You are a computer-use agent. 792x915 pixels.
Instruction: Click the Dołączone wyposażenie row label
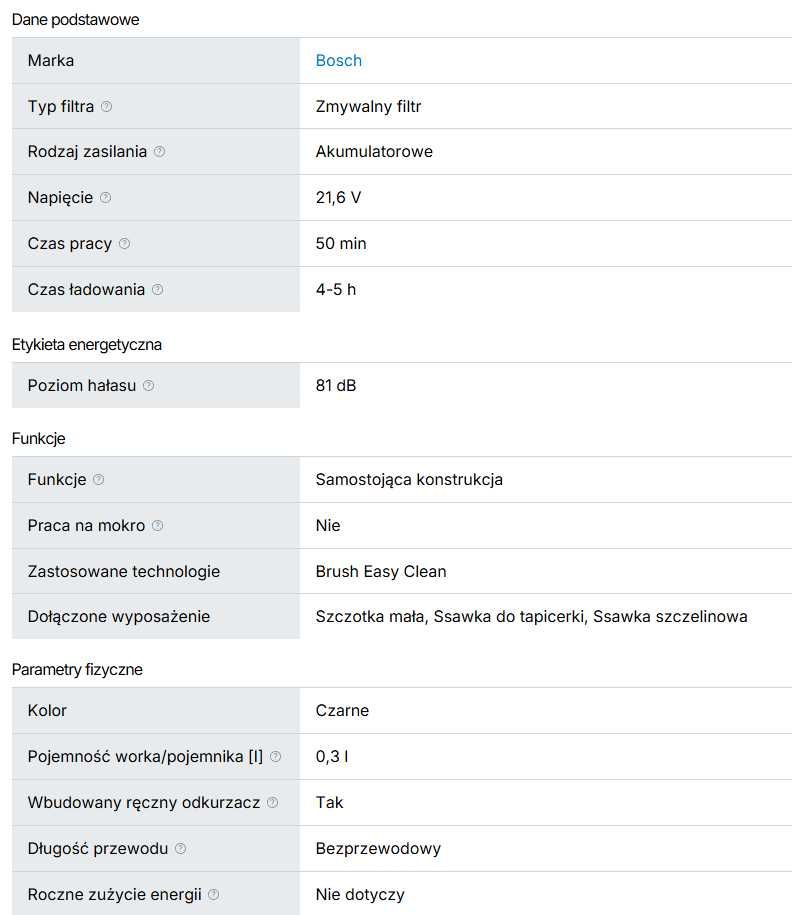point(118,617)
